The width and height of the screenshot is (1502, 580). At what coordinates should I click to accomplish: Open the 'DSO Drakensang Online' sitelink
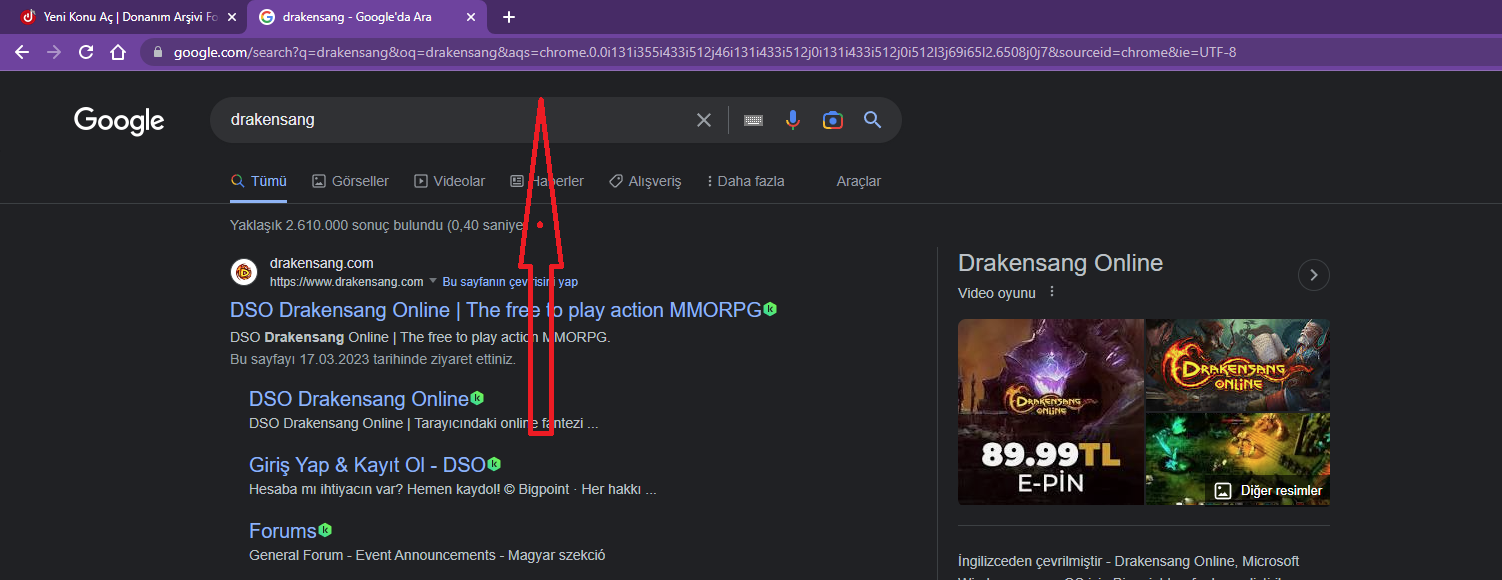tap(358, 399)
